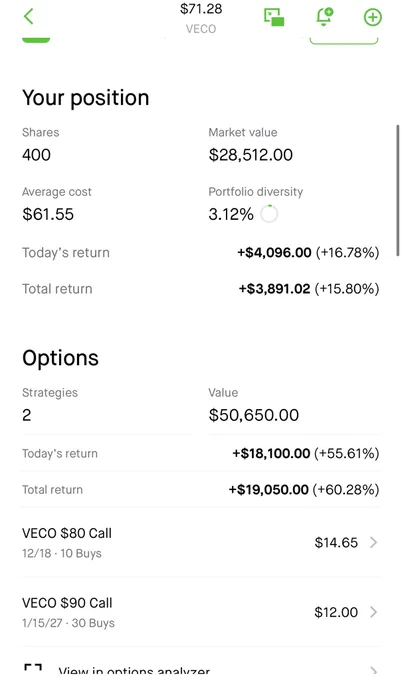Tap the plus circle add-to-list icon
Screen dimensions: 402x680
(373, 17)
